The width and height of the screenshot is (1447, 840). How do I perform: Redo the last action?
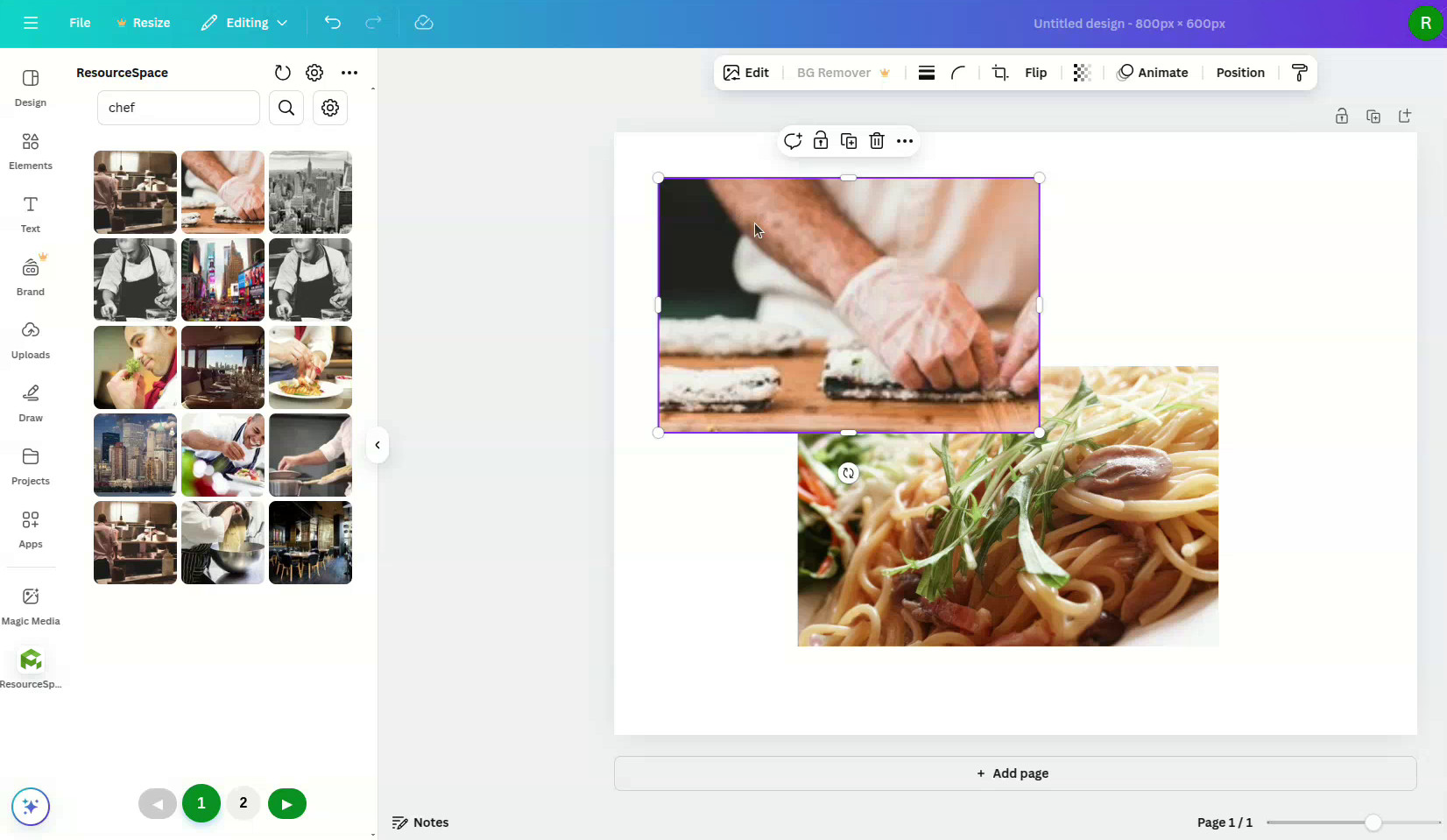(373, 23)
